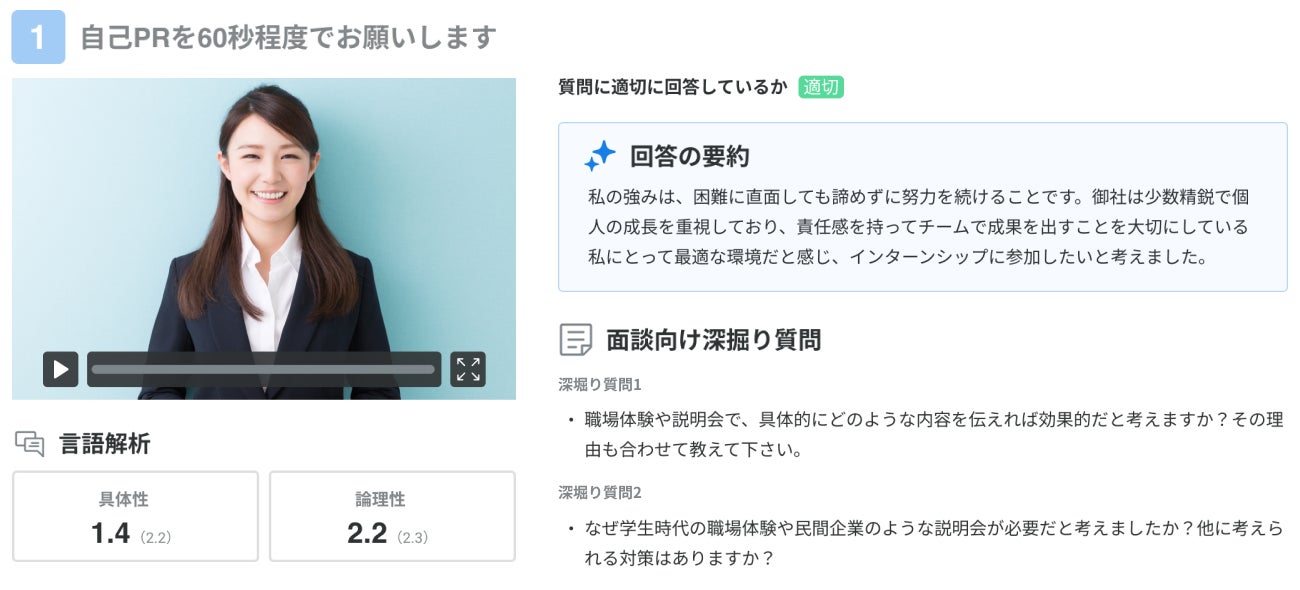Seek along the video progress bar

click(x=264, y=369)
